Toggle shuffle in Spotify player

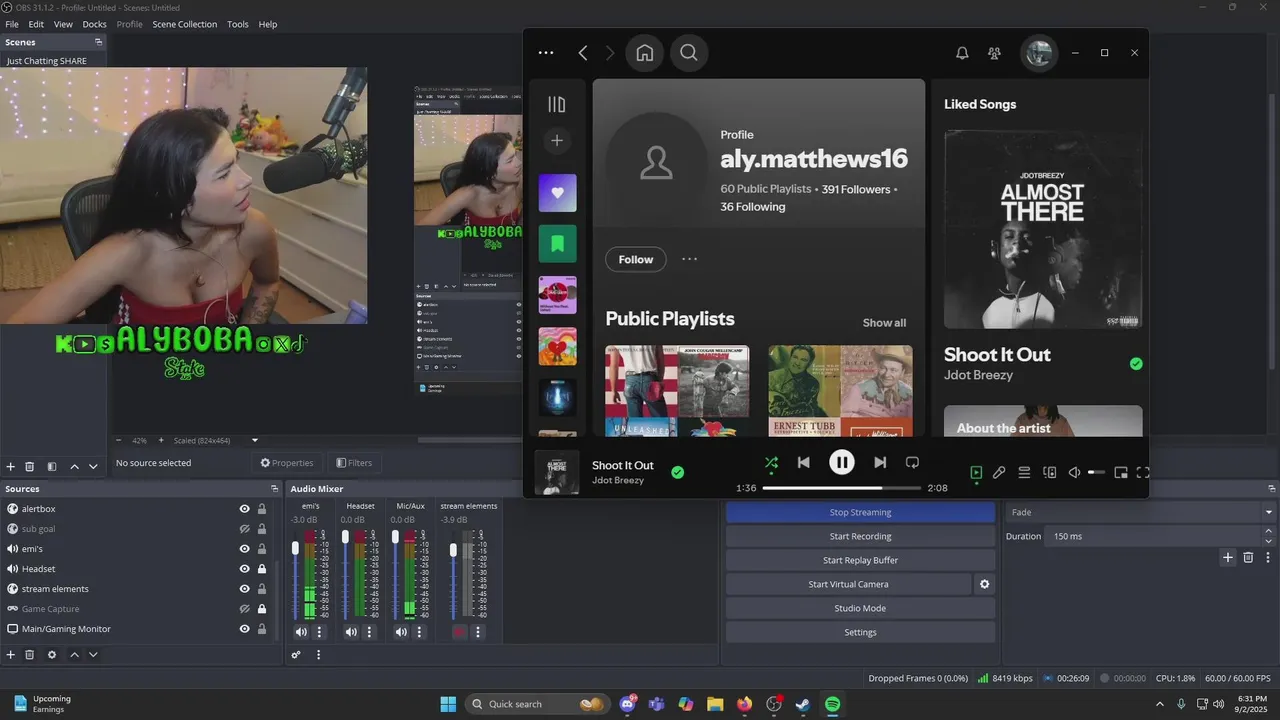771,463
